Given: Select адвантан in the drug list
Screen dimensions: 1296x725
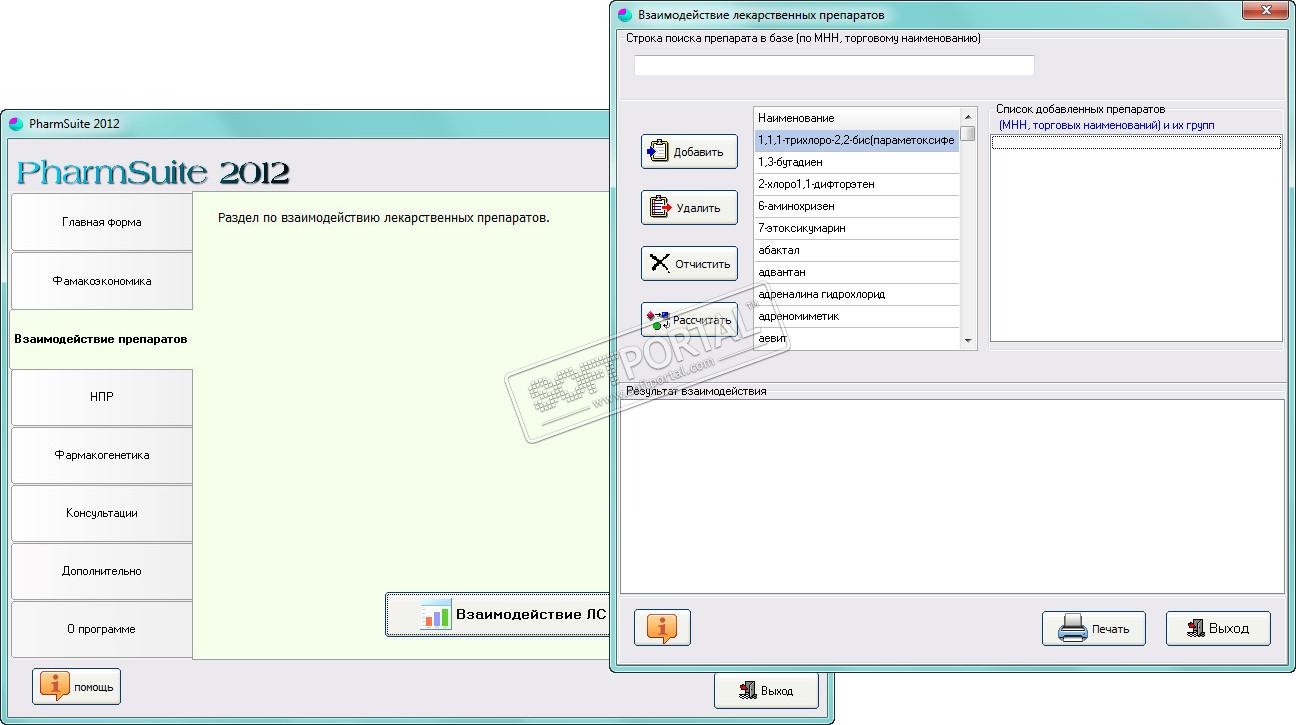Looking at the screenshot, I should pyautogui.click(x=857, y=272).
